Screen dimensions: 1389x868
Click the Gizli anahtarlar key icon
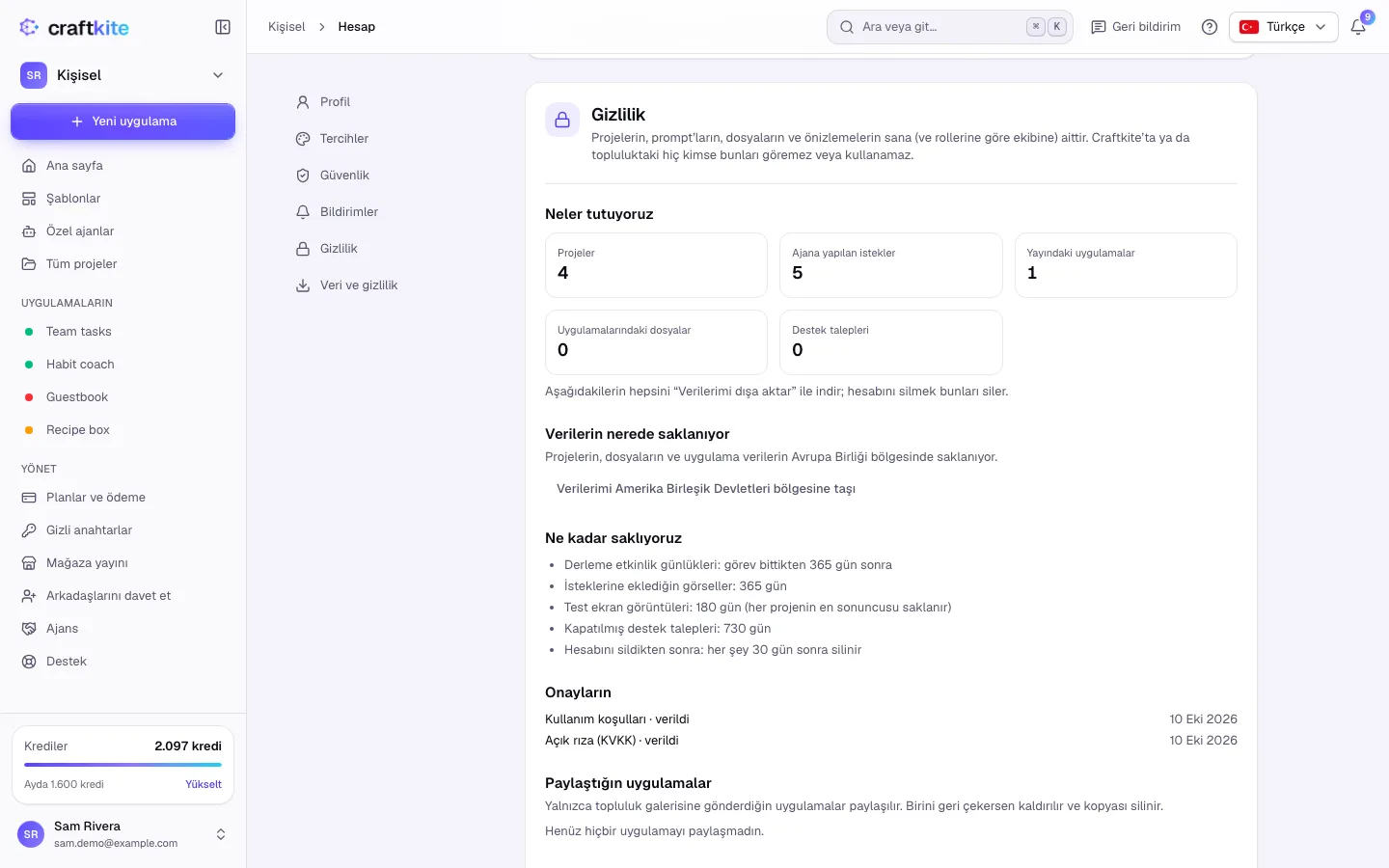tap(29, 530)
